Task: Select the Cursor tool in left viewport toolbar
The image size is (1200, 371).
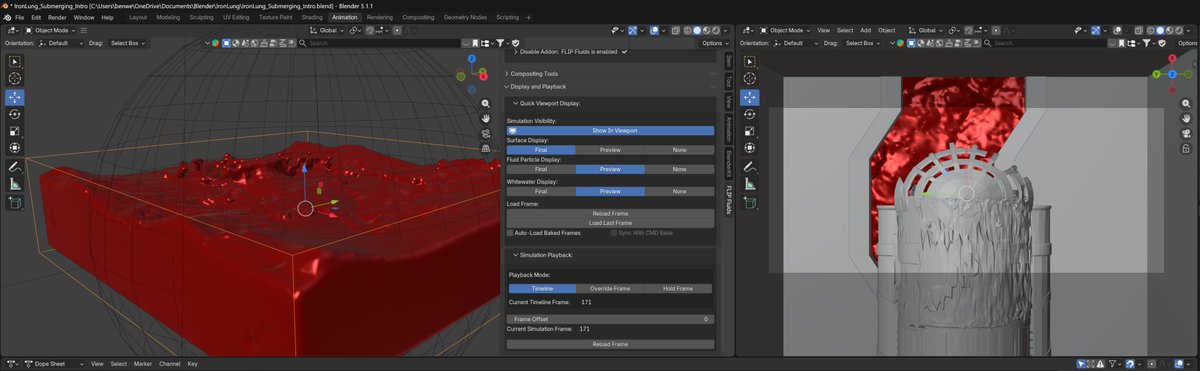Action: coord(15,78)
